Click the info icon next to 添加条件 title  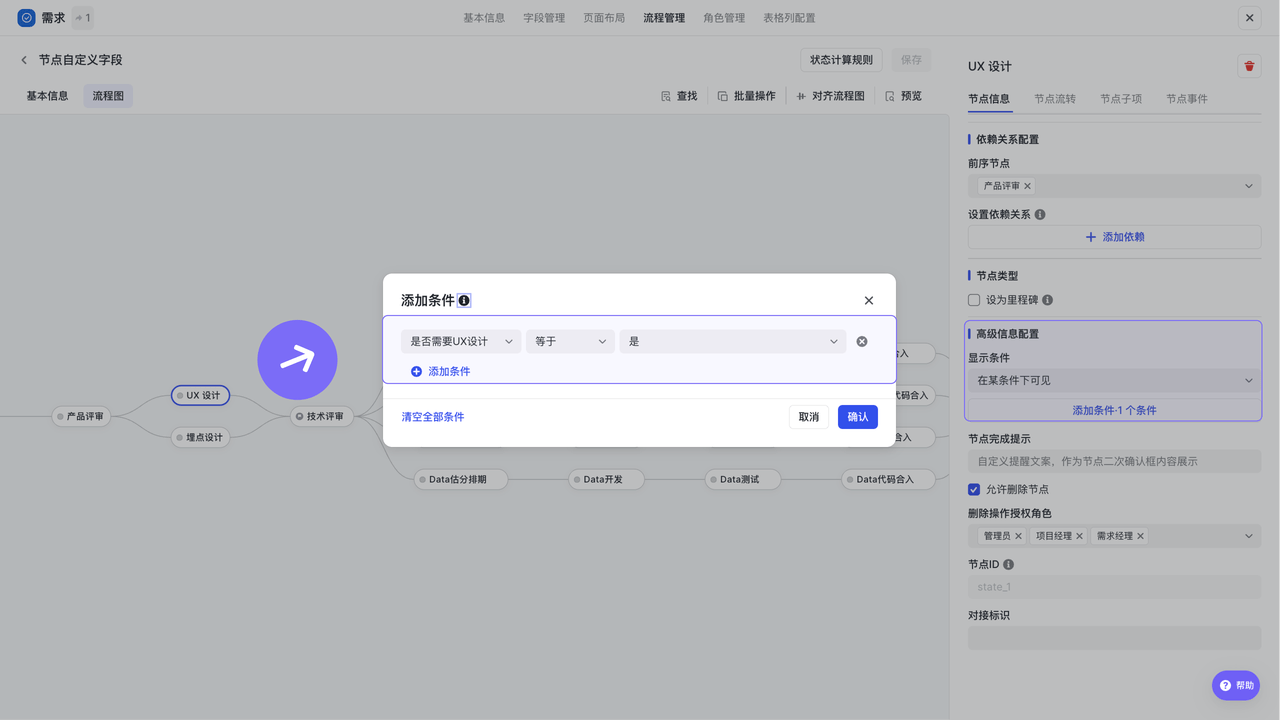coord(464,300)
